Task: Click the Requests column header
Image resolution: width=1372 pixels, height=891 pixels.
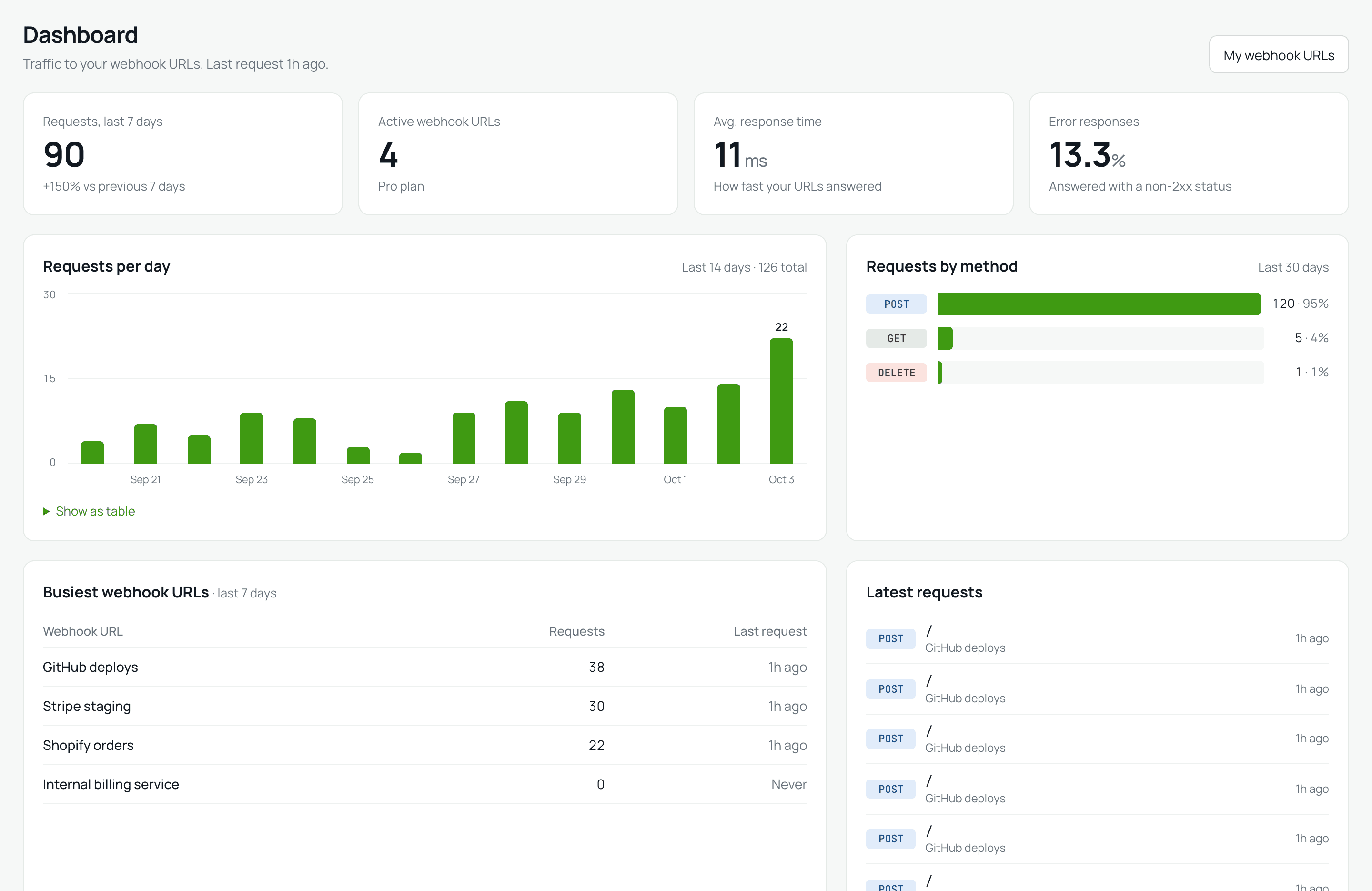Action: (576, 631)
